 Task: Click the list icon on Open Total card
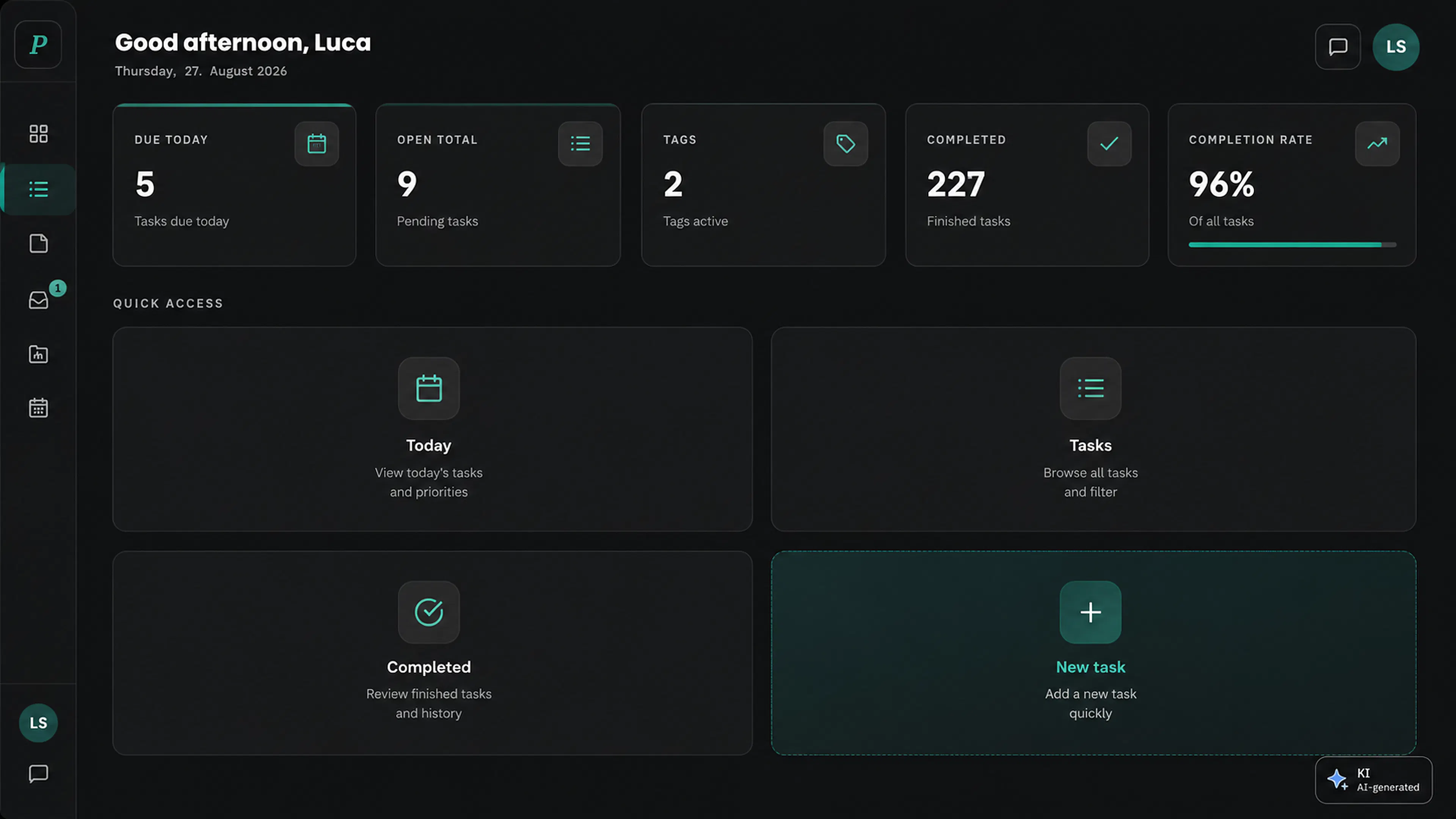point(581,144)
